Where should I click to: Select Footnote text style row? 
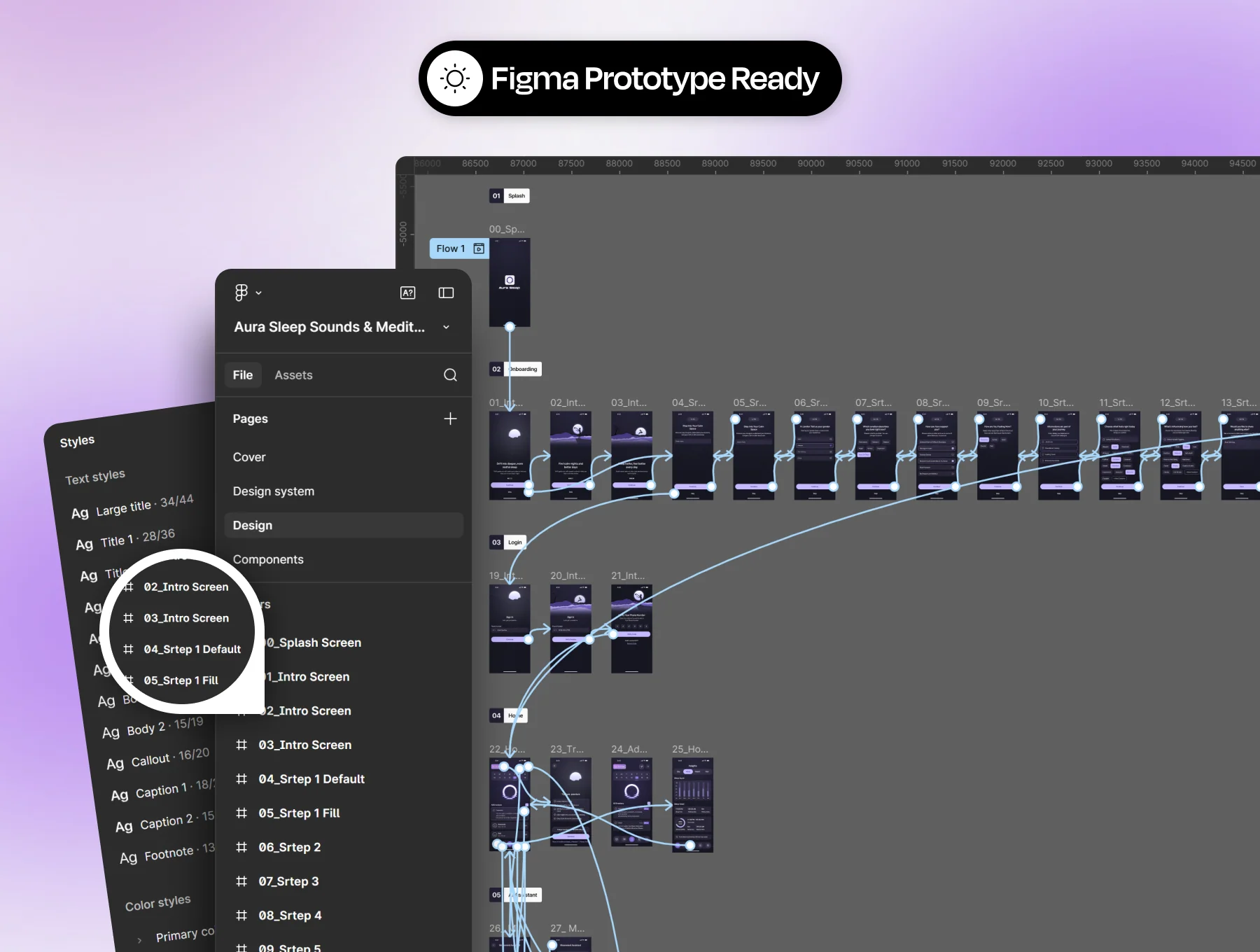(168, 853)
